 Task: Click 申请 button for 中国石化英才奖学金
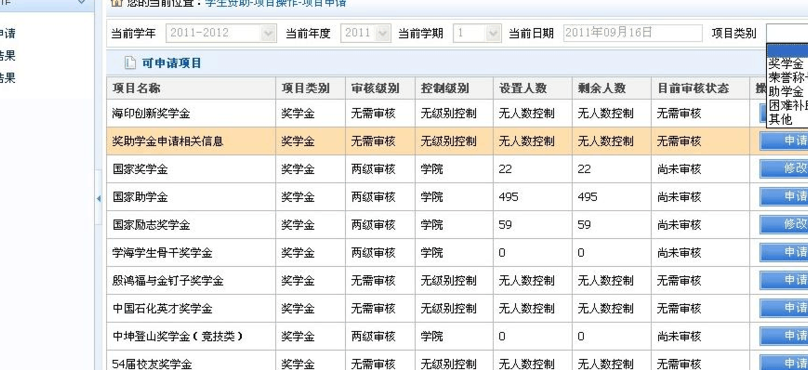[x=784, y=308]
